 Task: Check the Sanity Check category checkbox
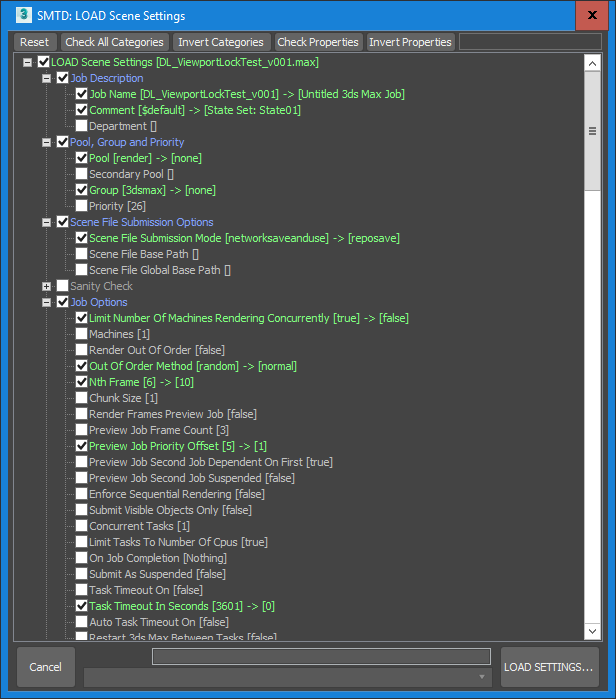click(x=63, y=286)
